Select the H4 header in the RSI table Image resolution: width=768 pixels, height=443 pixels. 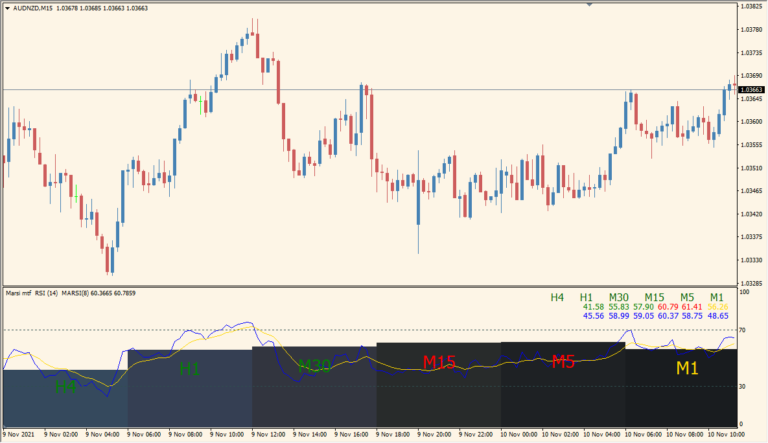click(557, 297)
